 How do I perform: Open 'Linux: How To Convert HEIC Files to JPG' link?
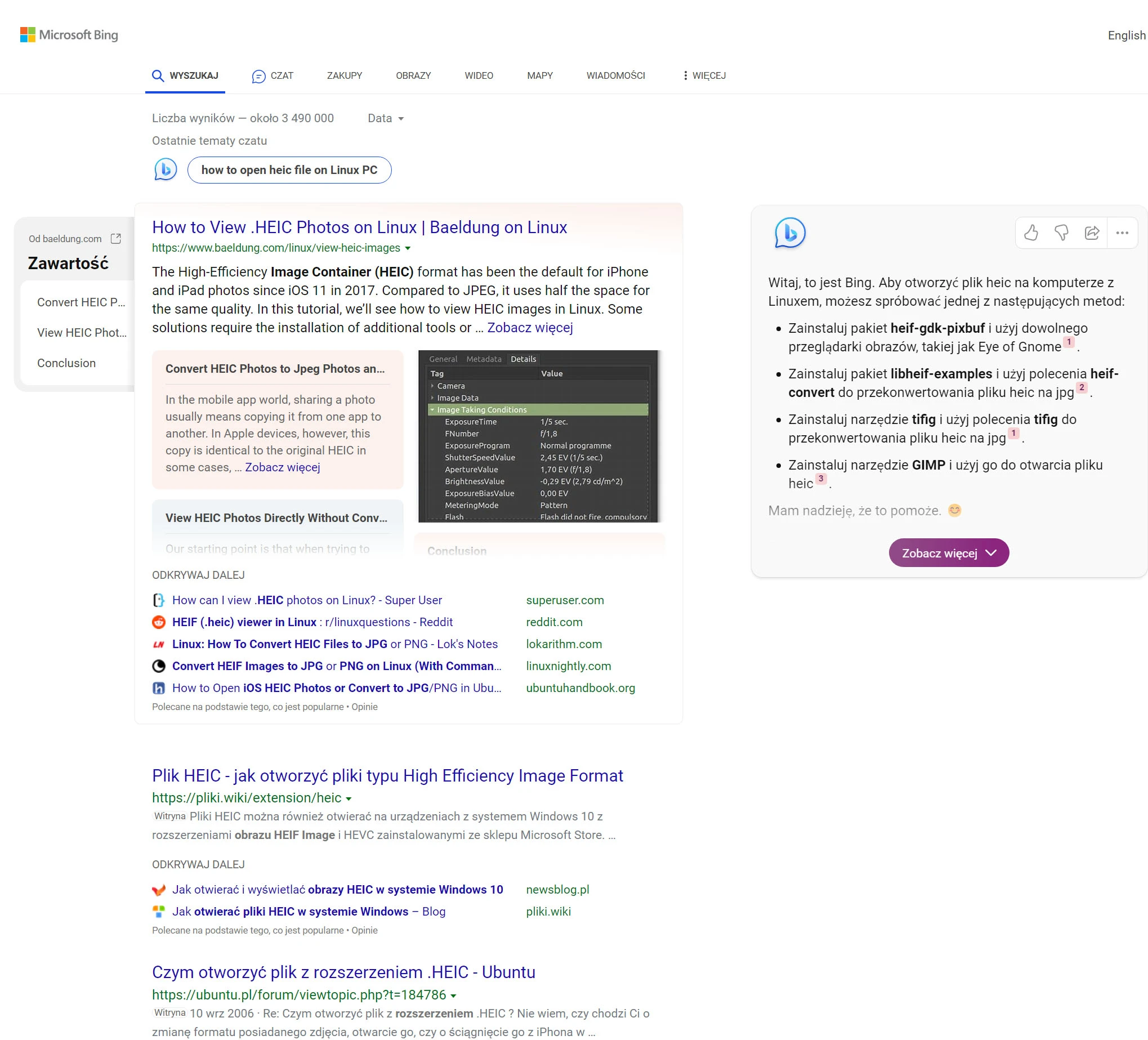(x=335, y=644)
